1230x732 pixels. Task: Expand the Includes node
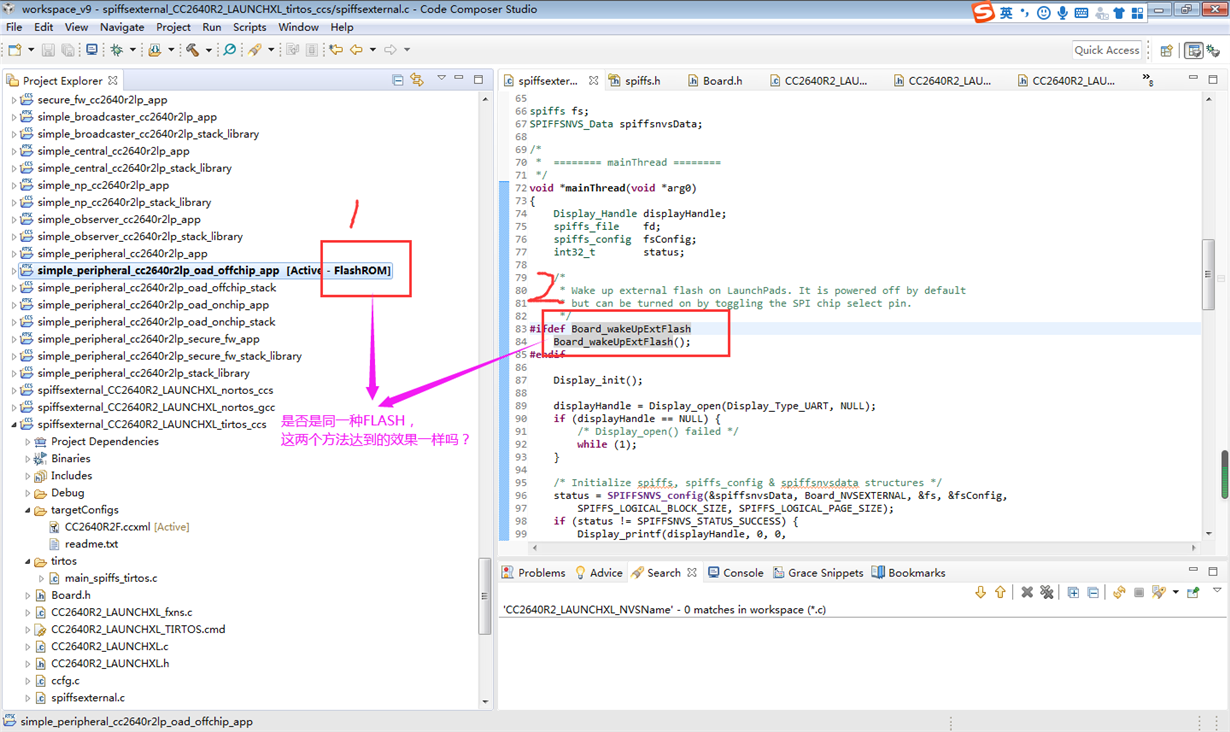click(x=28, y=476)
